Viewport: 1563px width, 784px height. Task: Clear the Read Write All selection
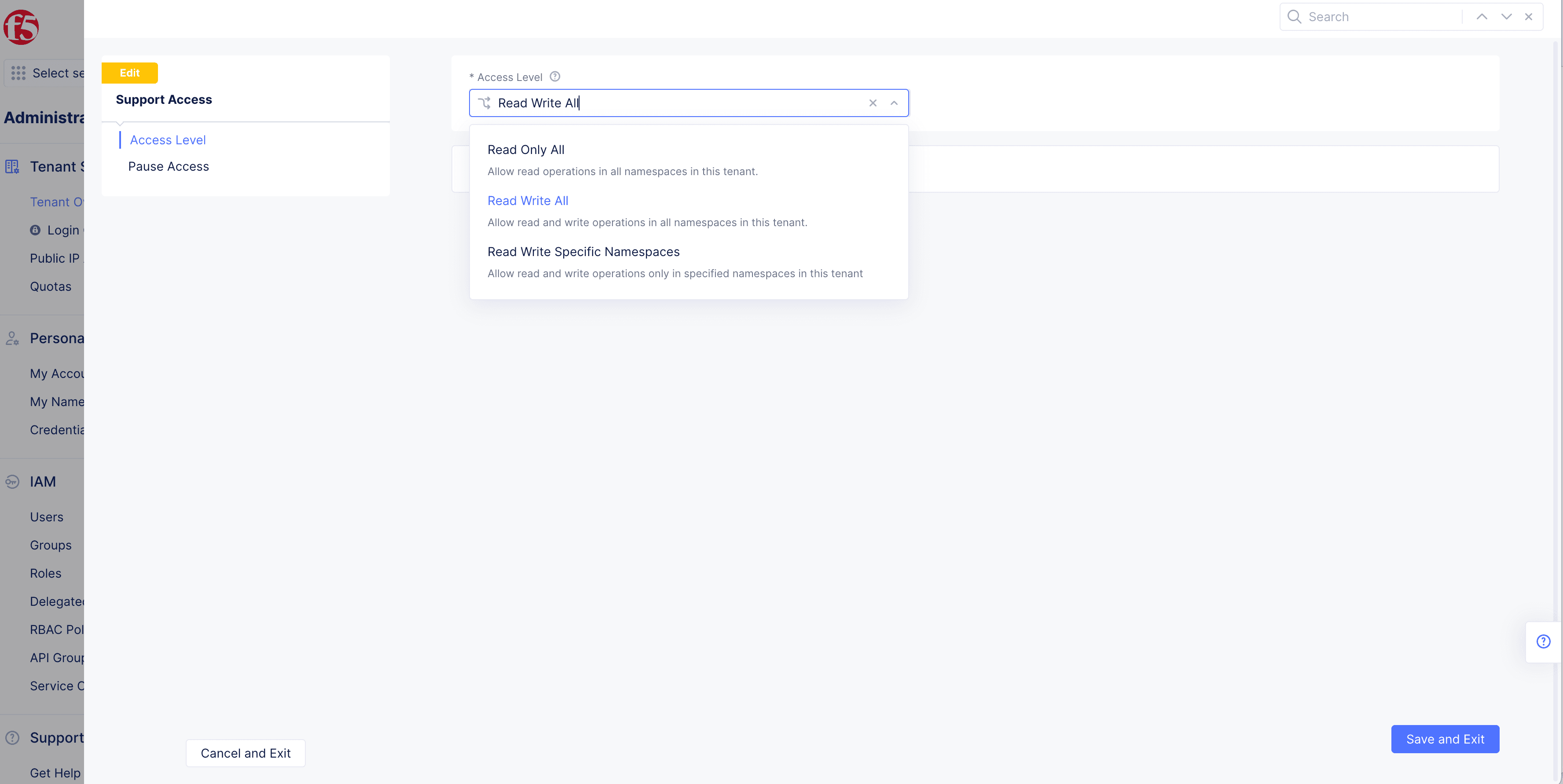click(x=872, y=103)
